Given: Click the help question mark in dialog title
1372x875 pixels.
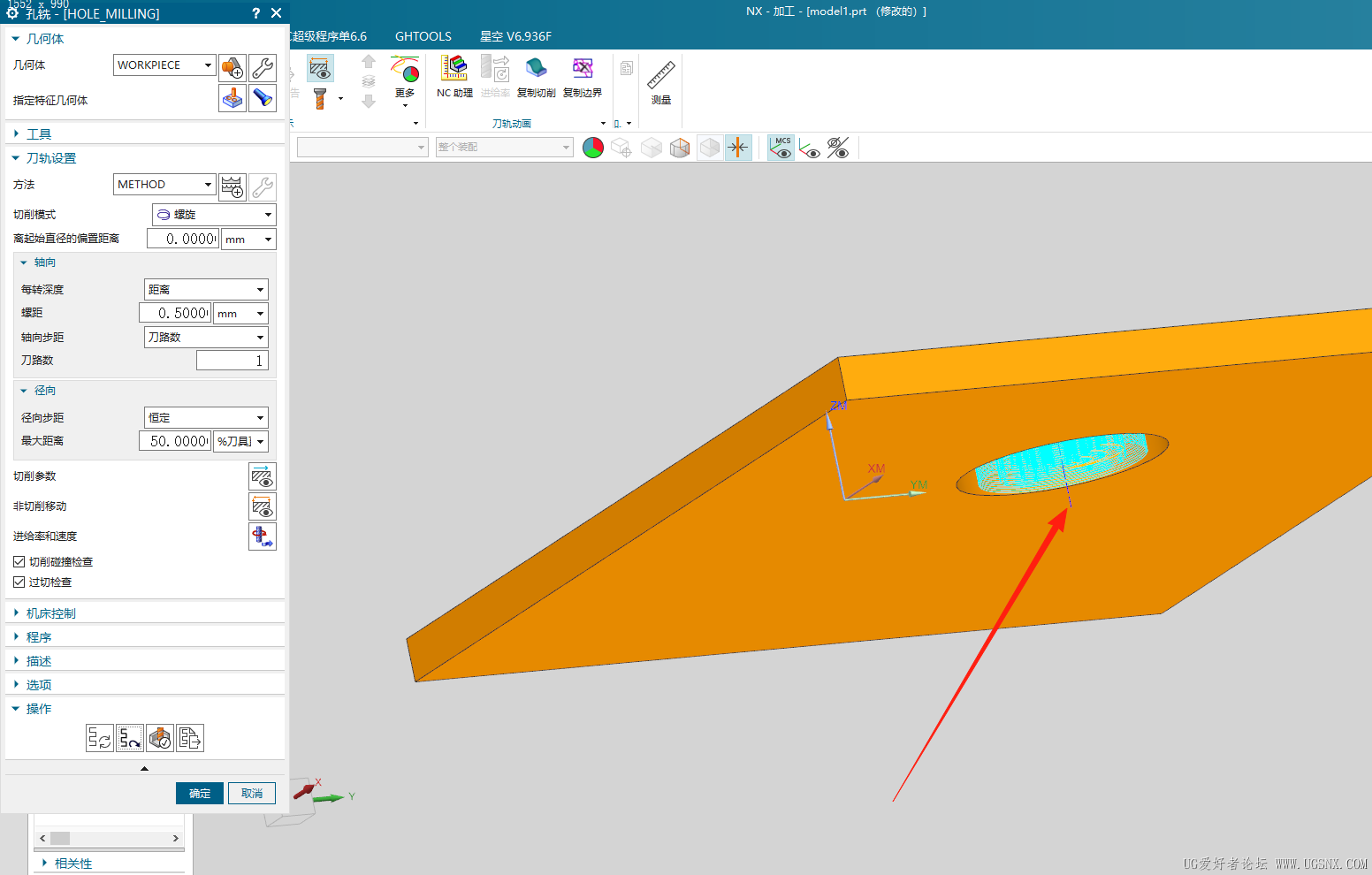Looking at the screenshot, I should tap(255, 12).
